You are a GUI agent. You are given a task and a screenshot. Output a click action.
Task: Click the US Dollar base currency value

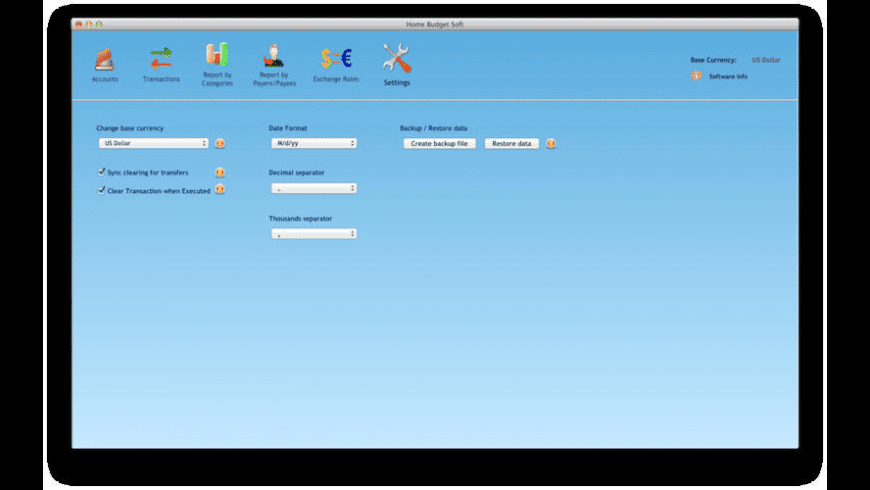click(x=766, y=60)
